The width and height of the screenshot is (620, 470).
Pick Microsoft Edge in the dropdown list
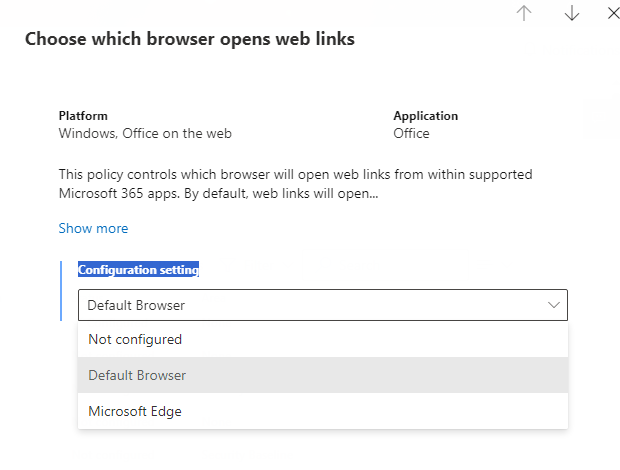coord(135,411)
